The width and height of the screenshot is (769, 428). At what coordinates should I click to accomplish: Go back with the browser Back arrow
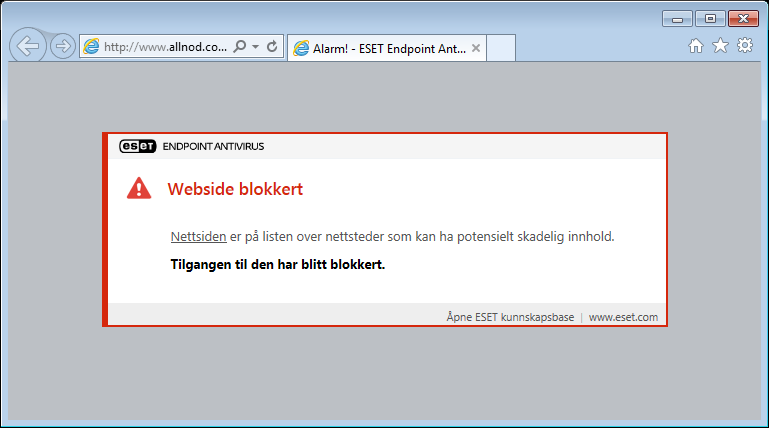point(28,46)
